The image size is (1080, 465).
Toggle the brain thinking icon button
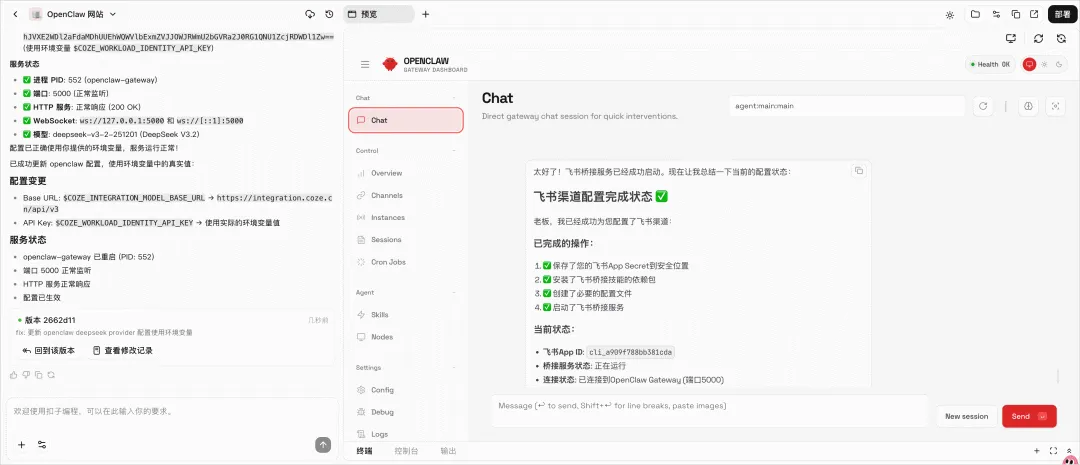coord(1028,106)
